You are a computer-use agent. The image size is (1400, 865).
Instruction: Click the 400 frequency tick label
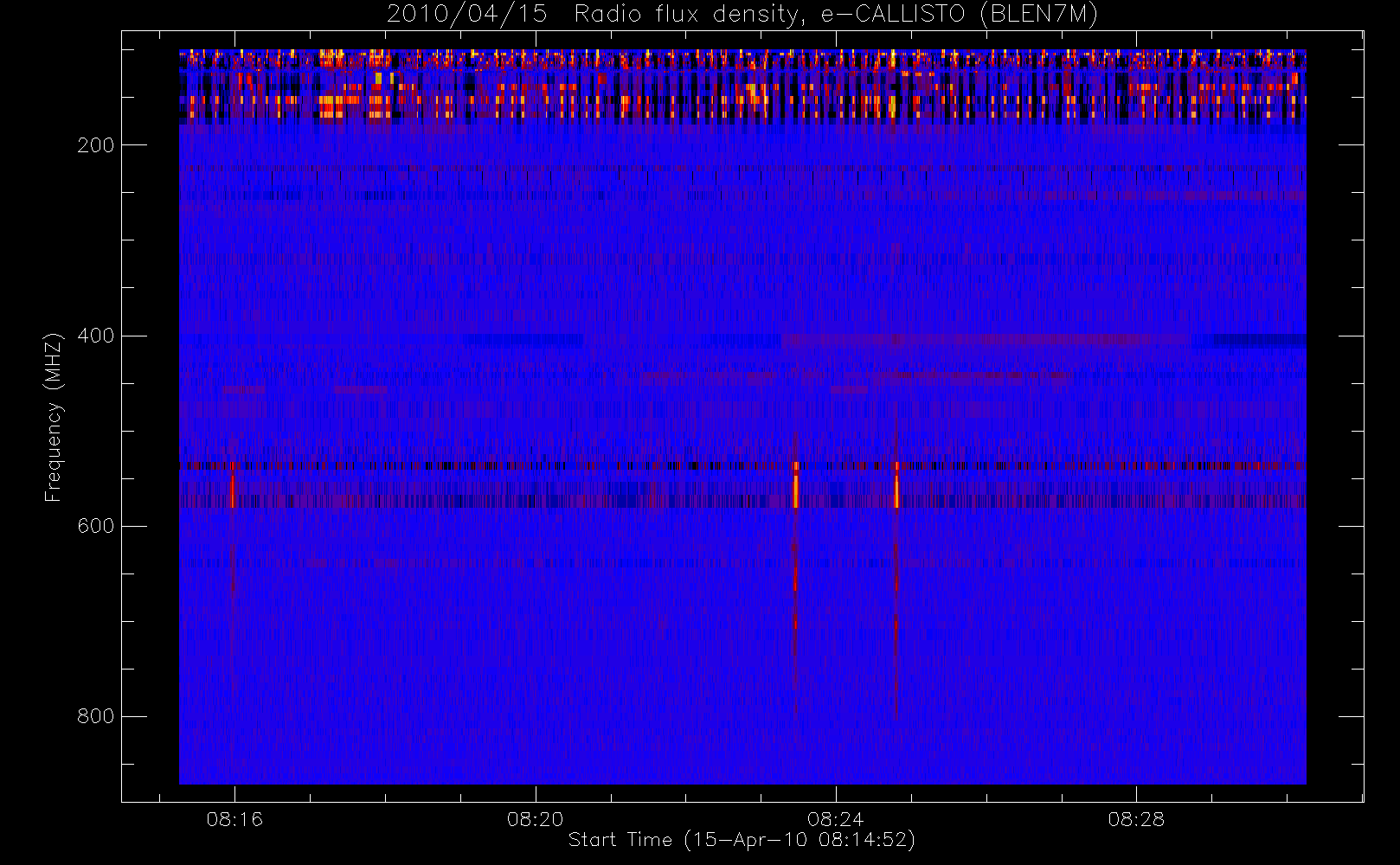click(96, 336)
